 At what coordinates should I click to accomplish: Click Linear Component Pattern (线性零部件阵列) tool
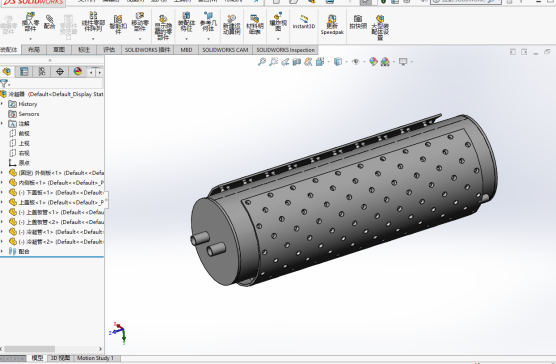[93, 22]
